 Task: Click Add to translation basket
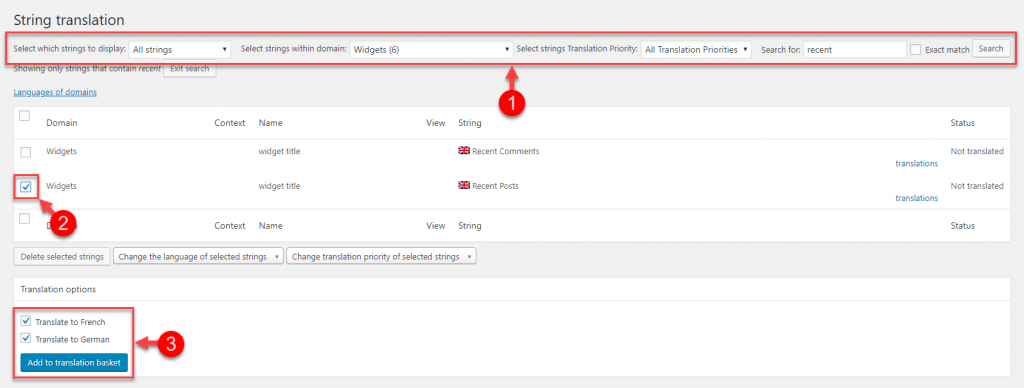click(74, 363)
